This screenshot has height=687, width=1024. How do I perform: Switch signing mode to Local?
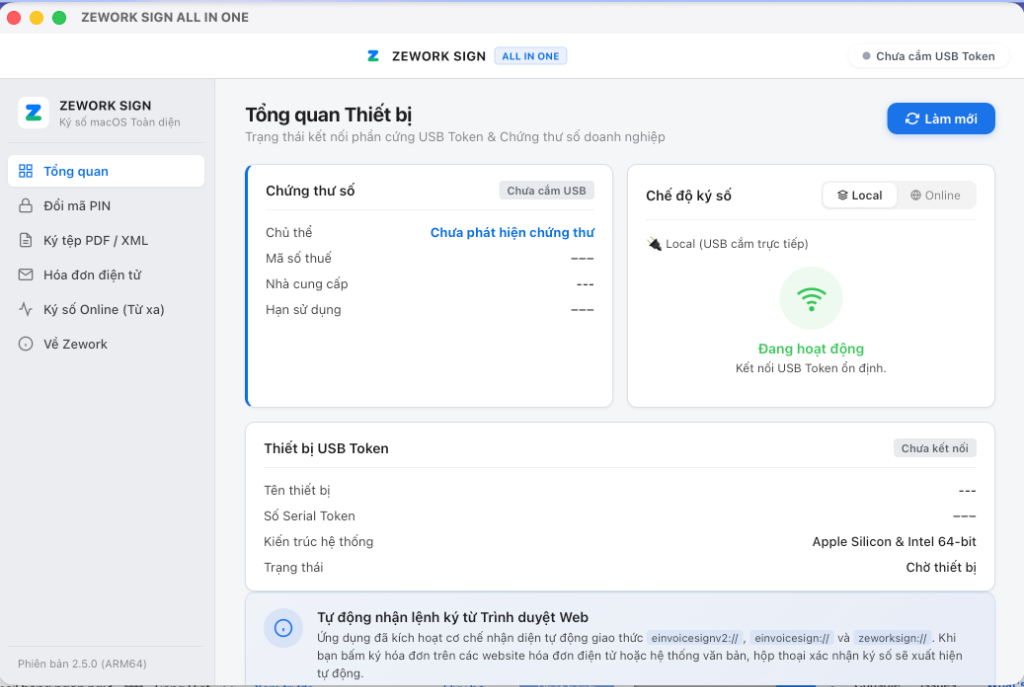click(x=859, y=195)
